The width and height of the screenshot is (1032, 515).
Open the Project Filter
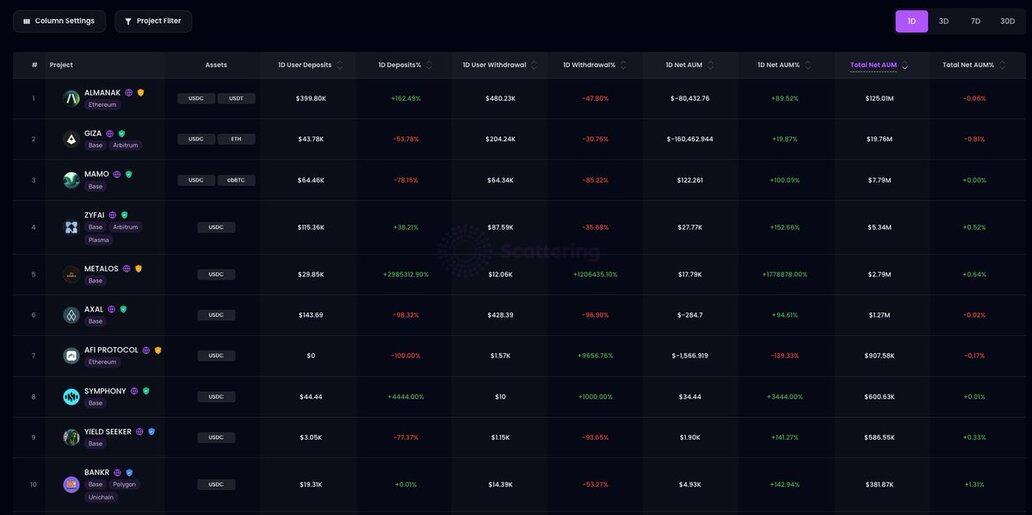point(153,21)
